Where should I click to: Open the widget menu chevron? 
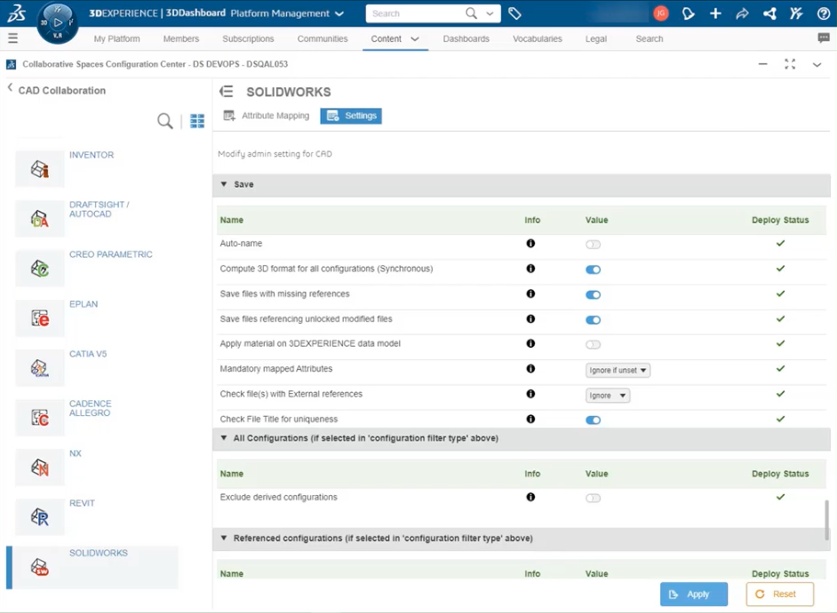pos(817,65)
